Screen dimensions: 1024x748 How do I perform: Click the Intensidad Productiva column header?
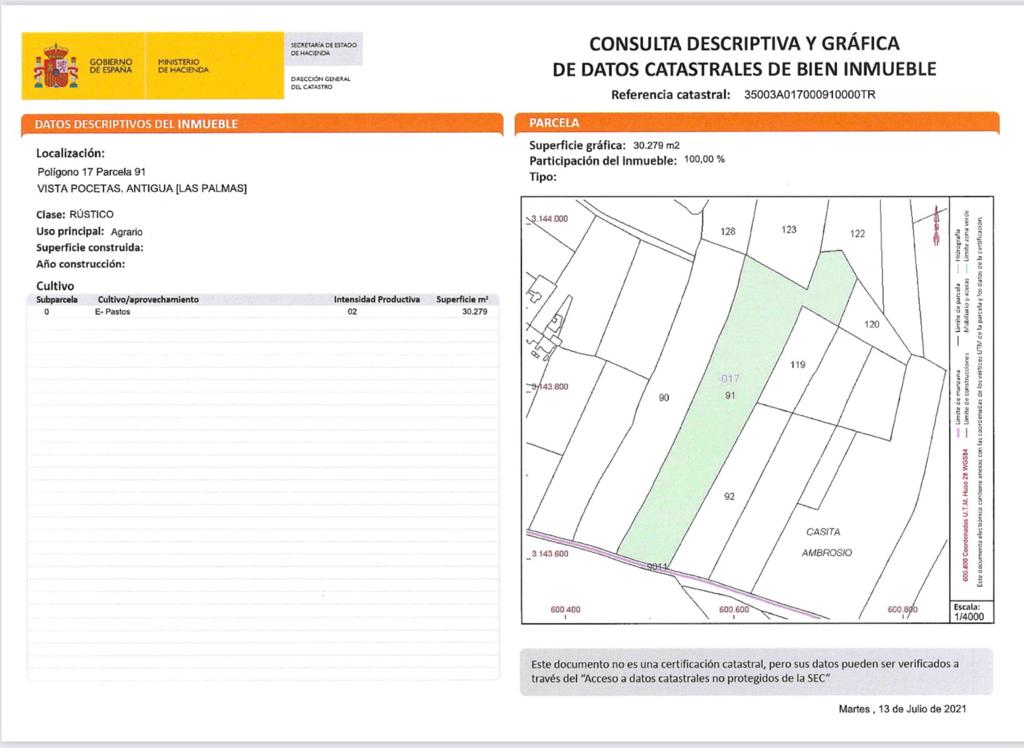pyautogui.click(x=376, y=299)
